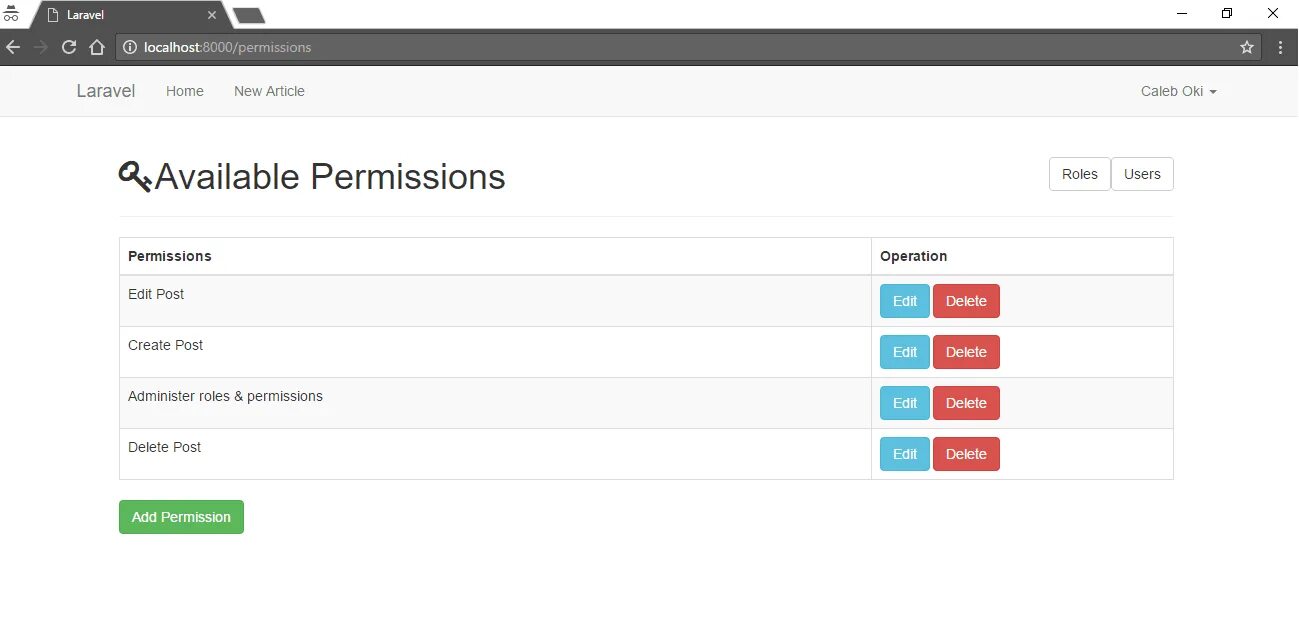Focus the address bar URL field

pyautogui.click(x=600, y=47)
